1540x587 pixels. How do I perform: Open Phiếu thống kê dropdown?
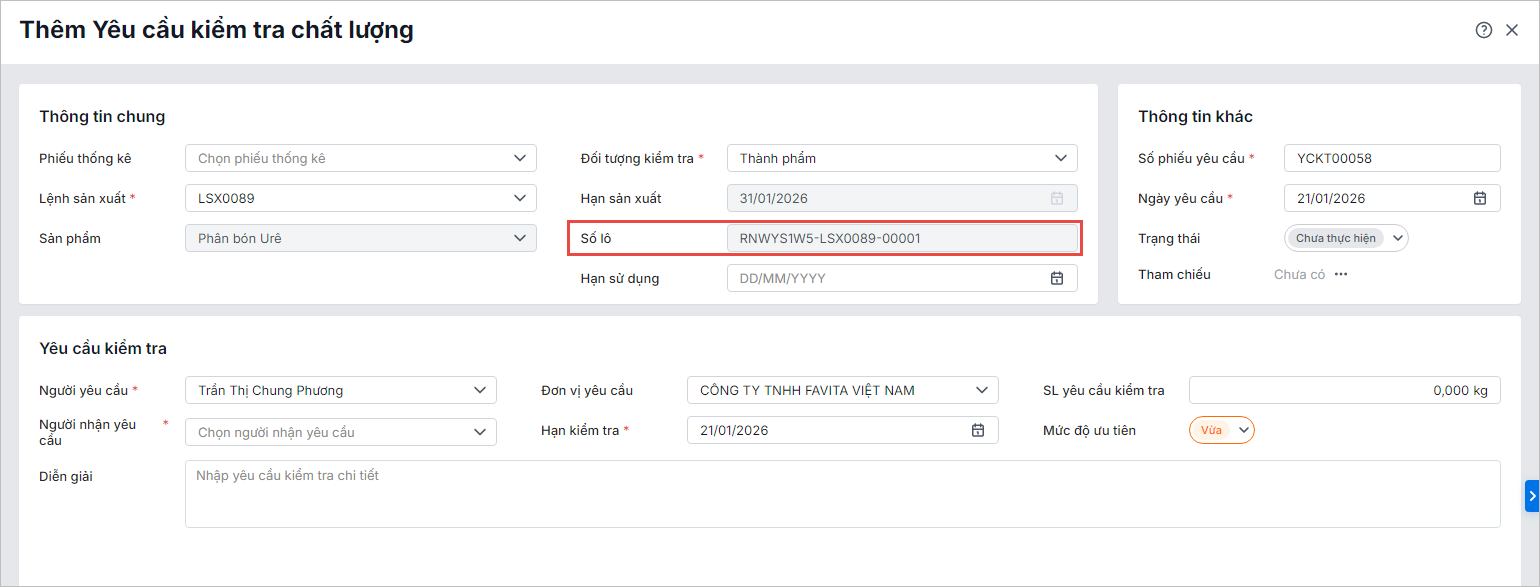519,158
